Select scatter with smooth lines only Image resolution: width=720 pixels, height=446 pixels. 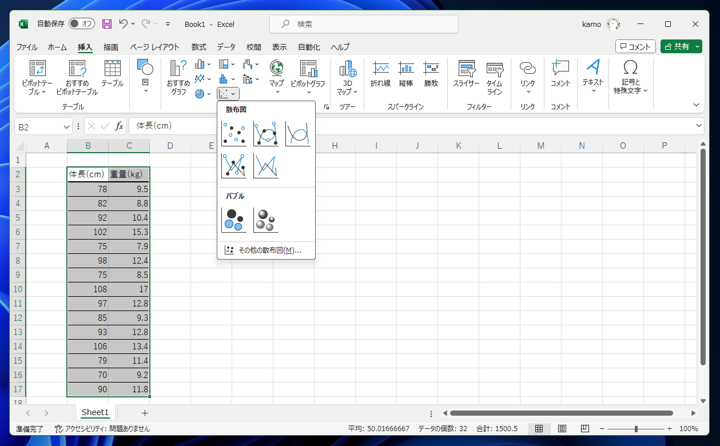pyautogui.click(x=298, y=134)
